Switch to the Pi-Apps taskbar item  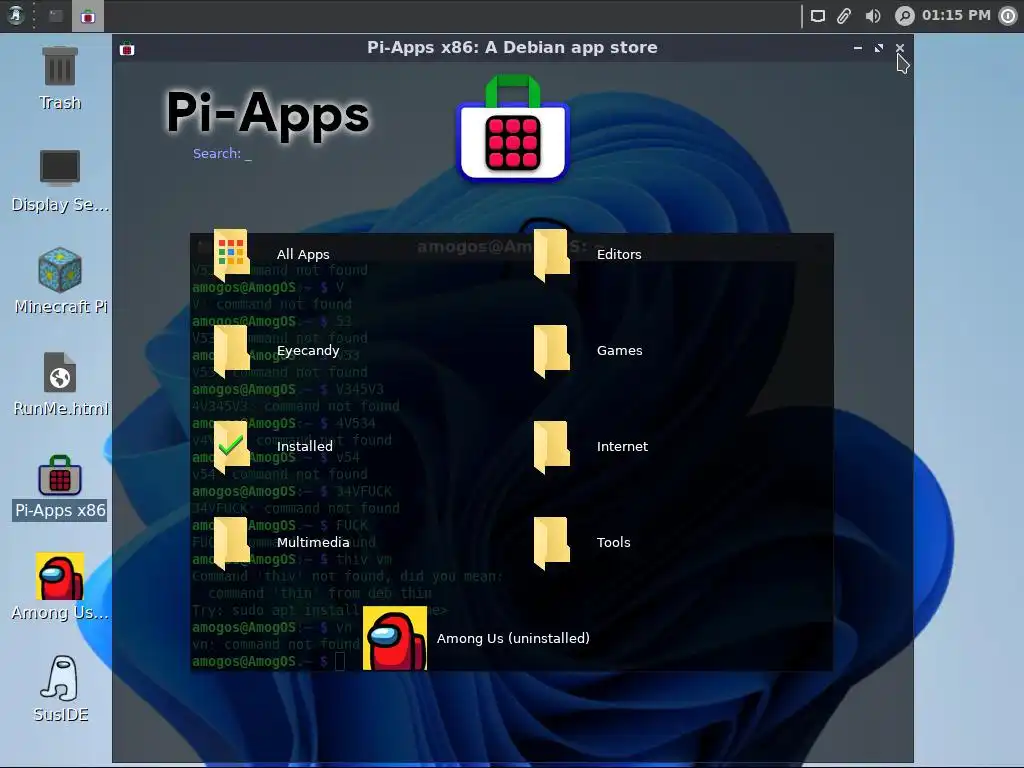click(88, 16)
